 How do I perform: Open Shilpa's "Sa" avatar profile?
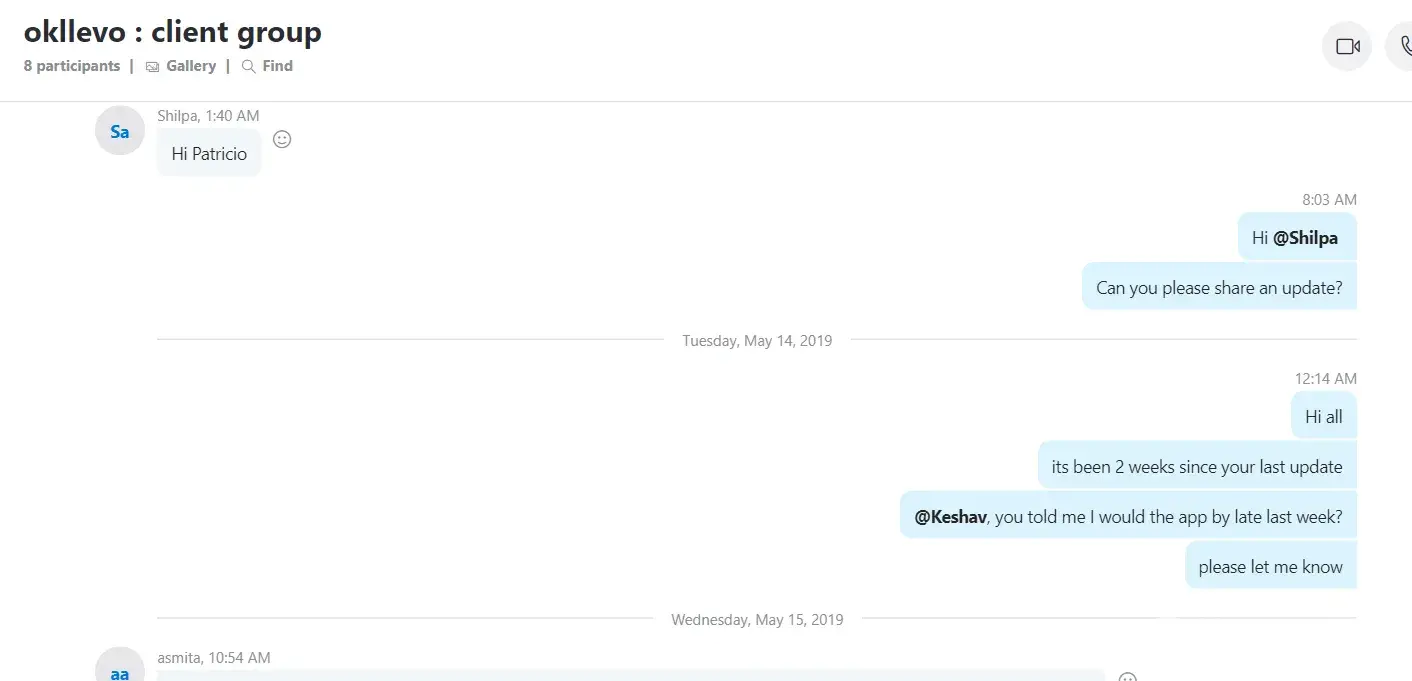pyautogui.click(x=120, y=131)
